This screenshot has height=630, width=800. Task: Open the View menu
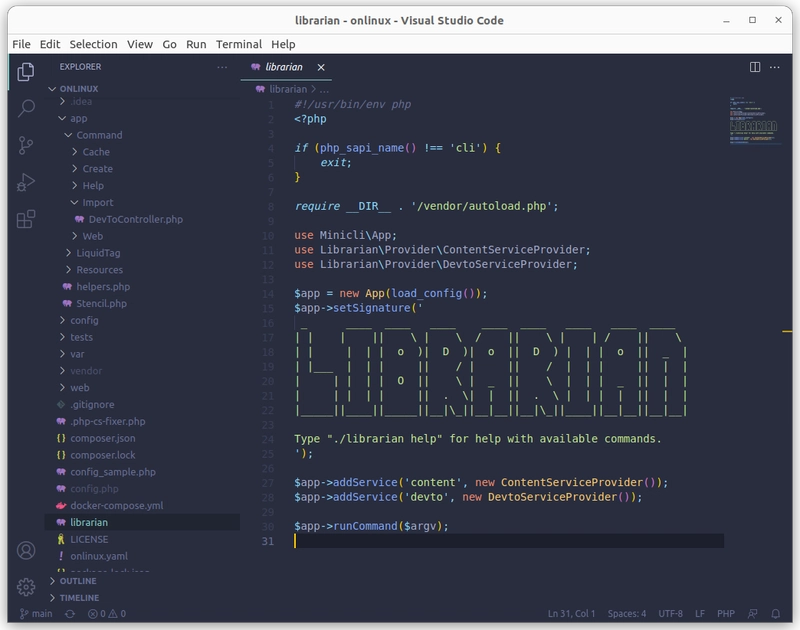click(x=140, y=44)
